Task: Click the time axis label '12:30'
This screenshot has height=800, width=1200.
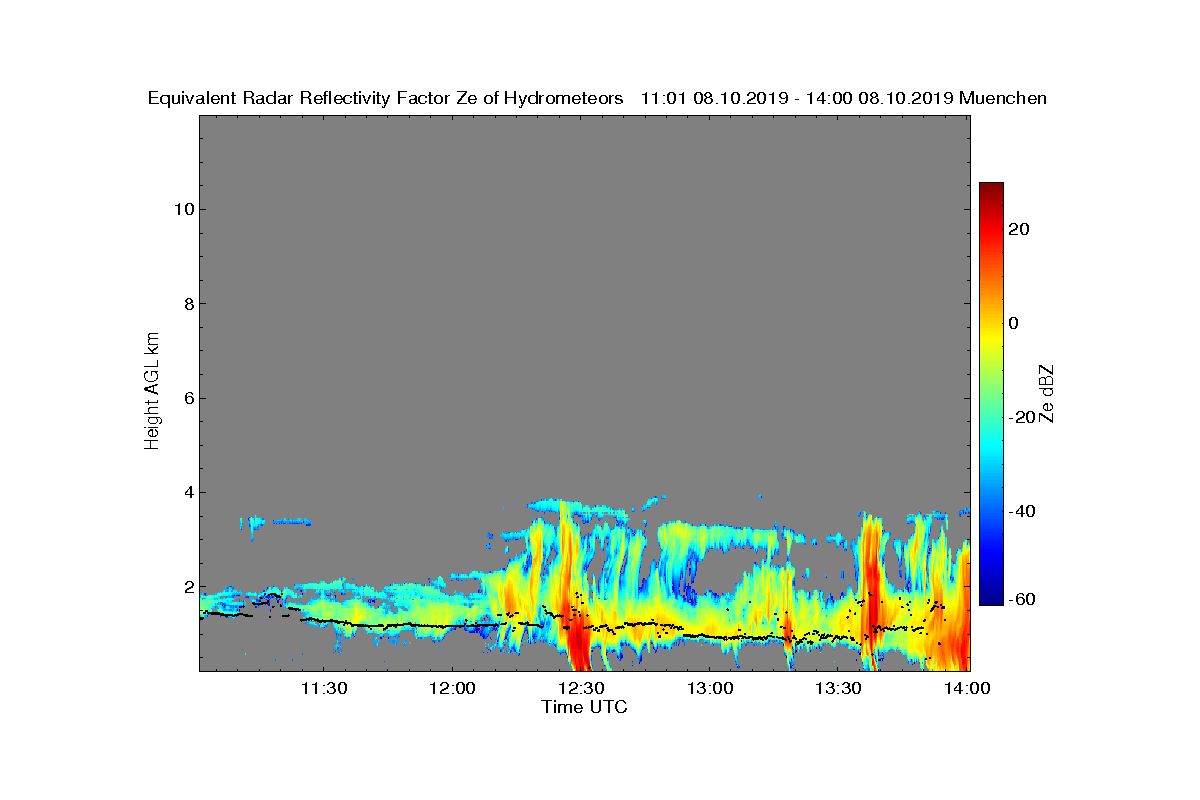Action: [581, 688]
